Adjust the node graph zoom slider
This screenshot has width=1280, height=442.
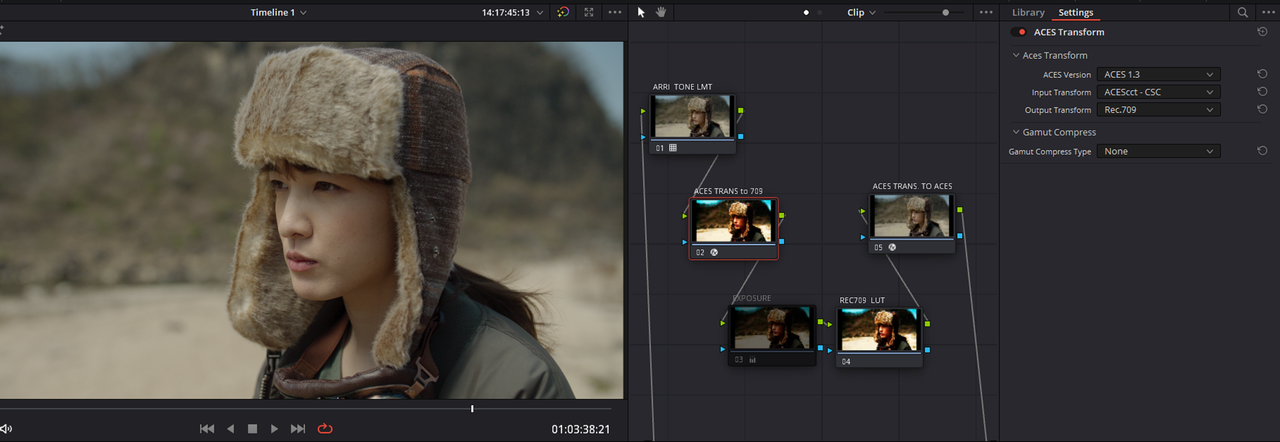coord(945,12)
